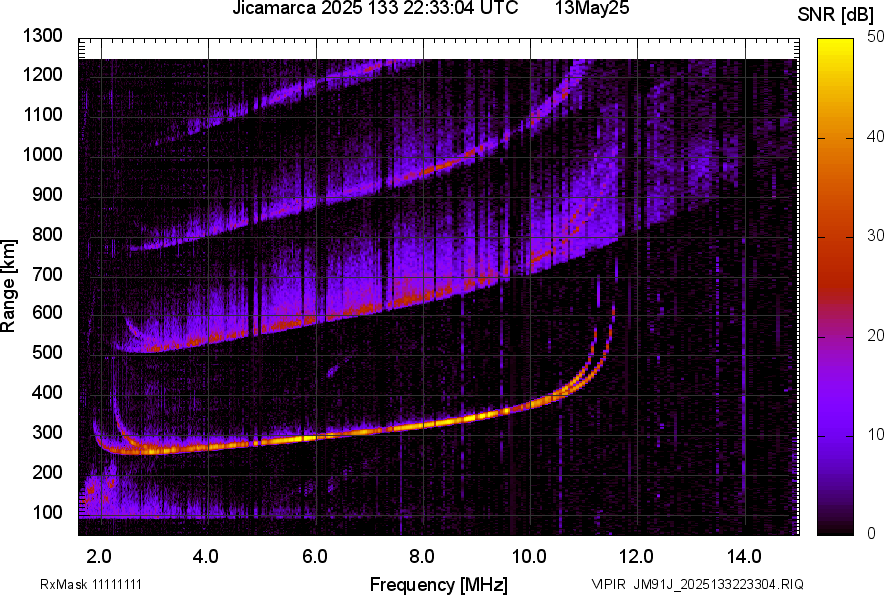The width and height of the screenshot is (884, 595).
Task: Click the 2.0 frequency tick label
Action: (99, 557)
